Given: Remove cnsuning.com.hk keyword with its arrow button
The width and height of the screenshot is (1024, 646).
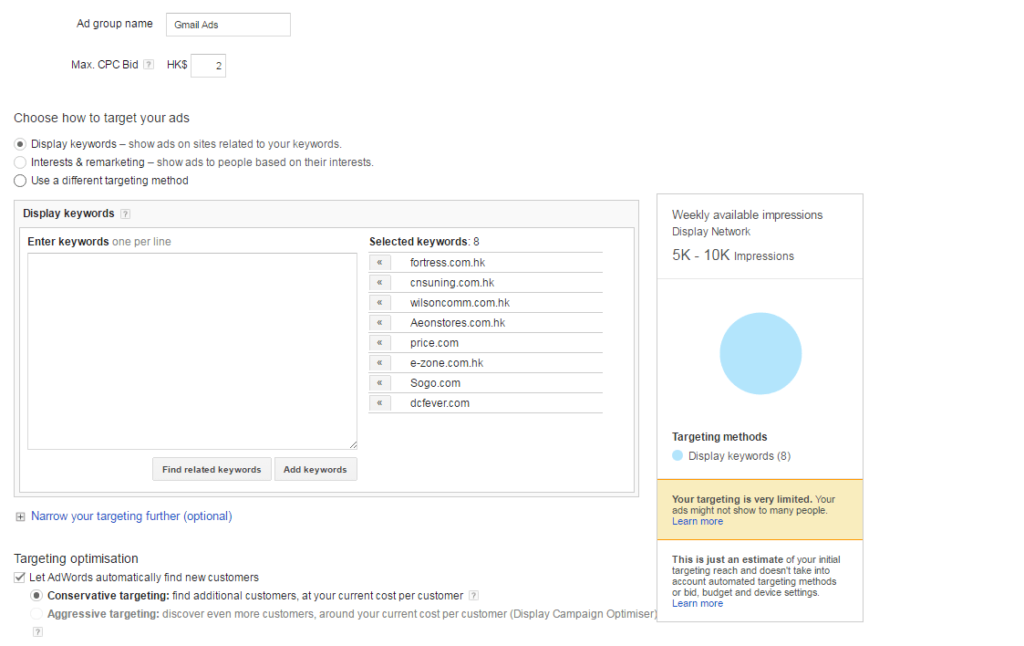Looking at the screenshot, I should pyautogui.click(x=379, y=283).
